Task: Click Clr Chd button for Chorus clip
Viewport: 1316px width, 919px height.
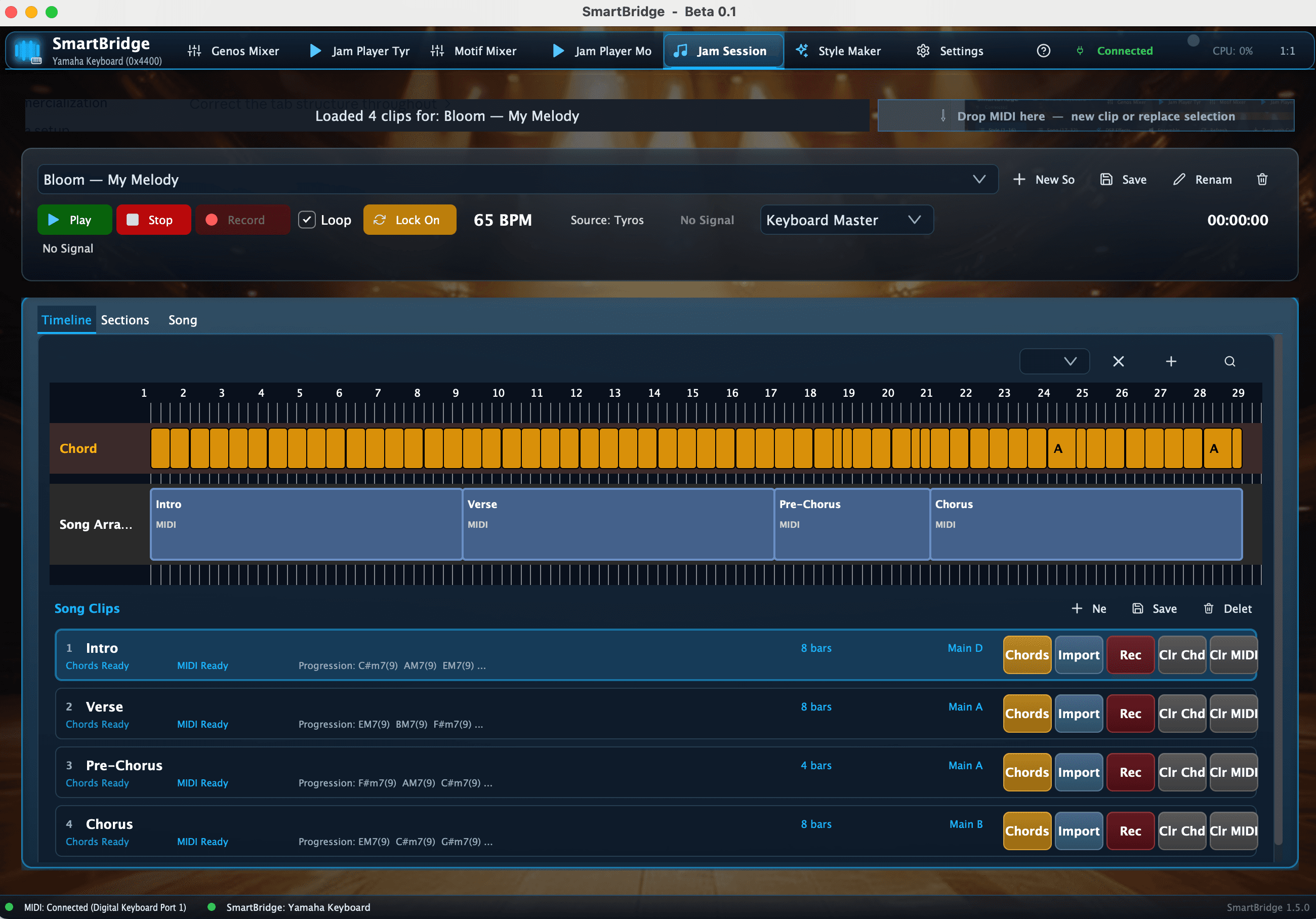Action: (x=1182, y=831)
